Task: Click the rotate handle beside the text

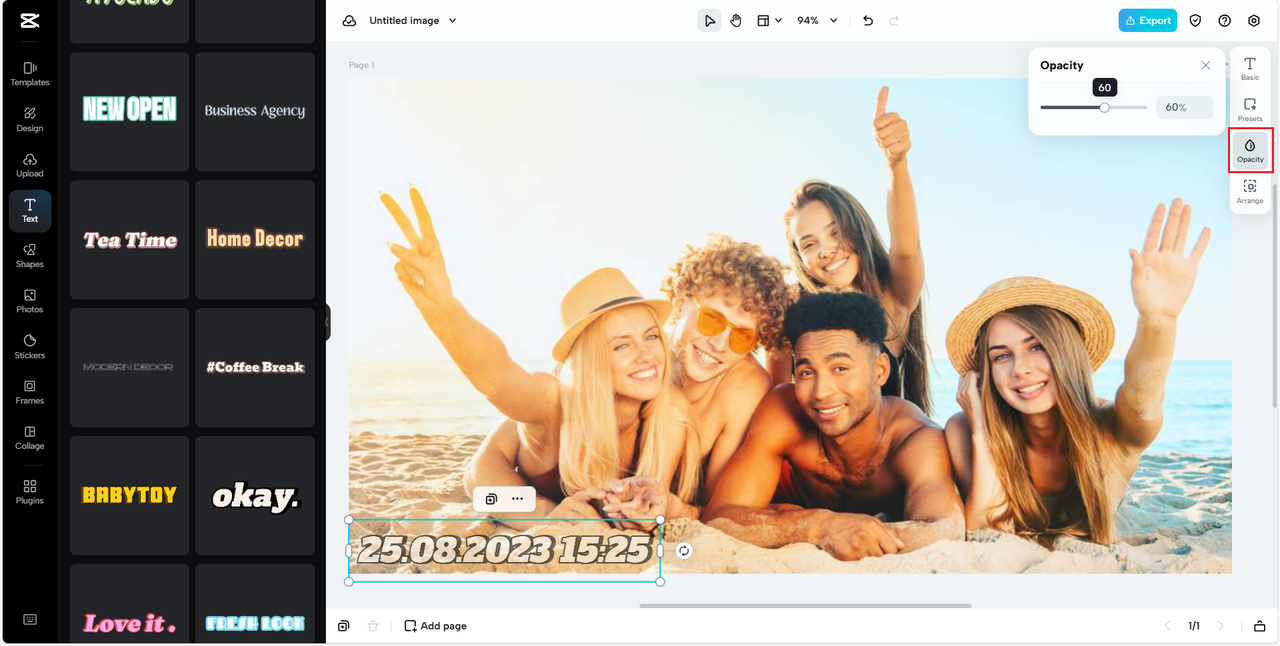Action: 684,551
